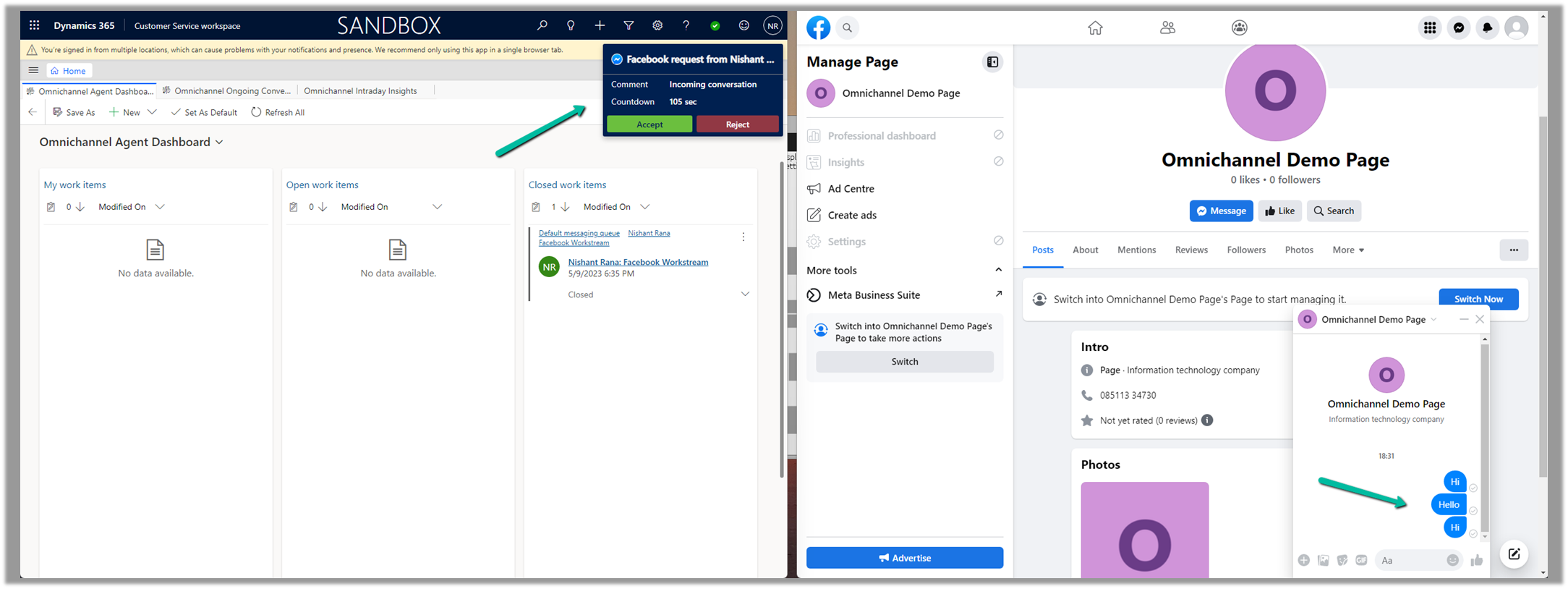Click the search magnifier in Dynamics header

pyautogui.click(x=542, y=25)
